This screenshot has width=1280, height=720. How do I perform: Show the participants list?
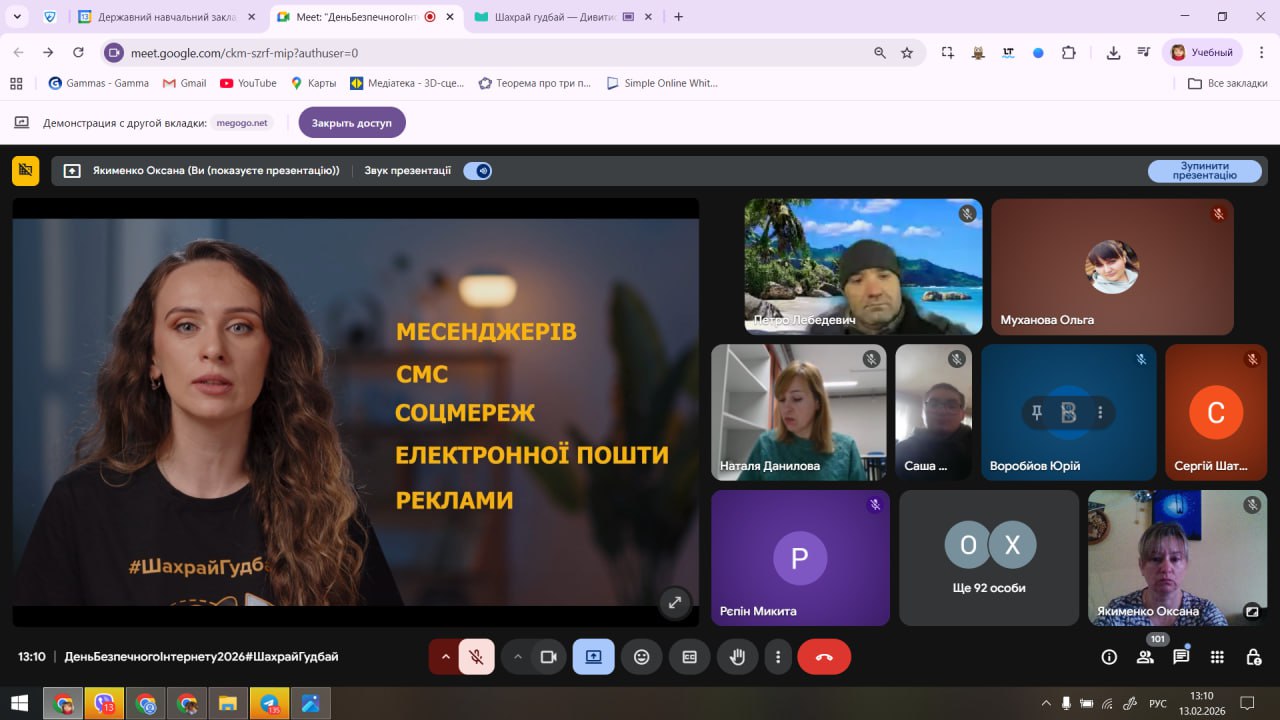[x=1145, y=657]
